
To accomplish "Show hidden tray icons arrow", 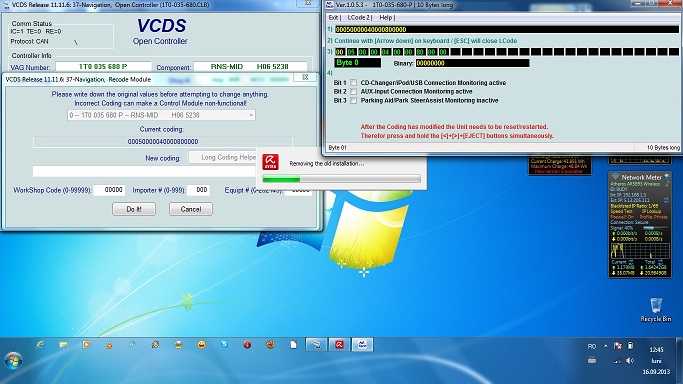I will [x=605, y=346].
